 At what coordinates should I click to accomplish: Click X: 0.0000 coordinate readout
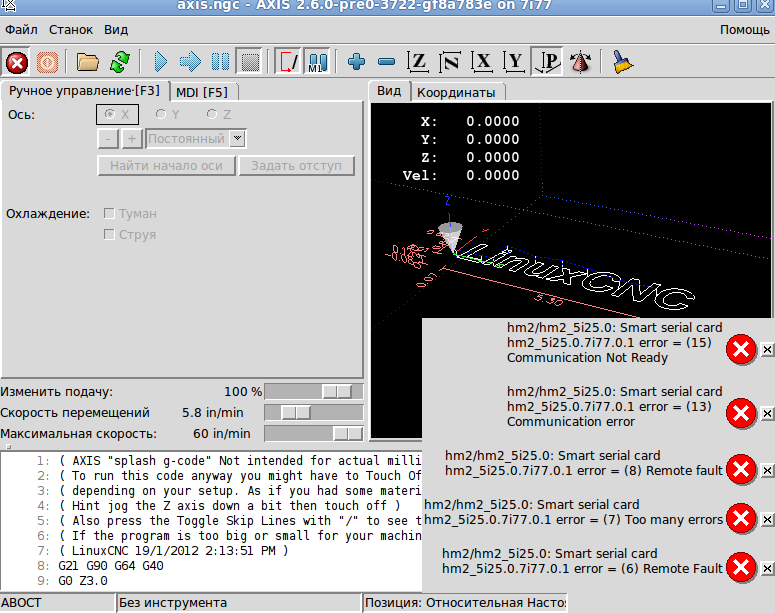pos(470,121)
